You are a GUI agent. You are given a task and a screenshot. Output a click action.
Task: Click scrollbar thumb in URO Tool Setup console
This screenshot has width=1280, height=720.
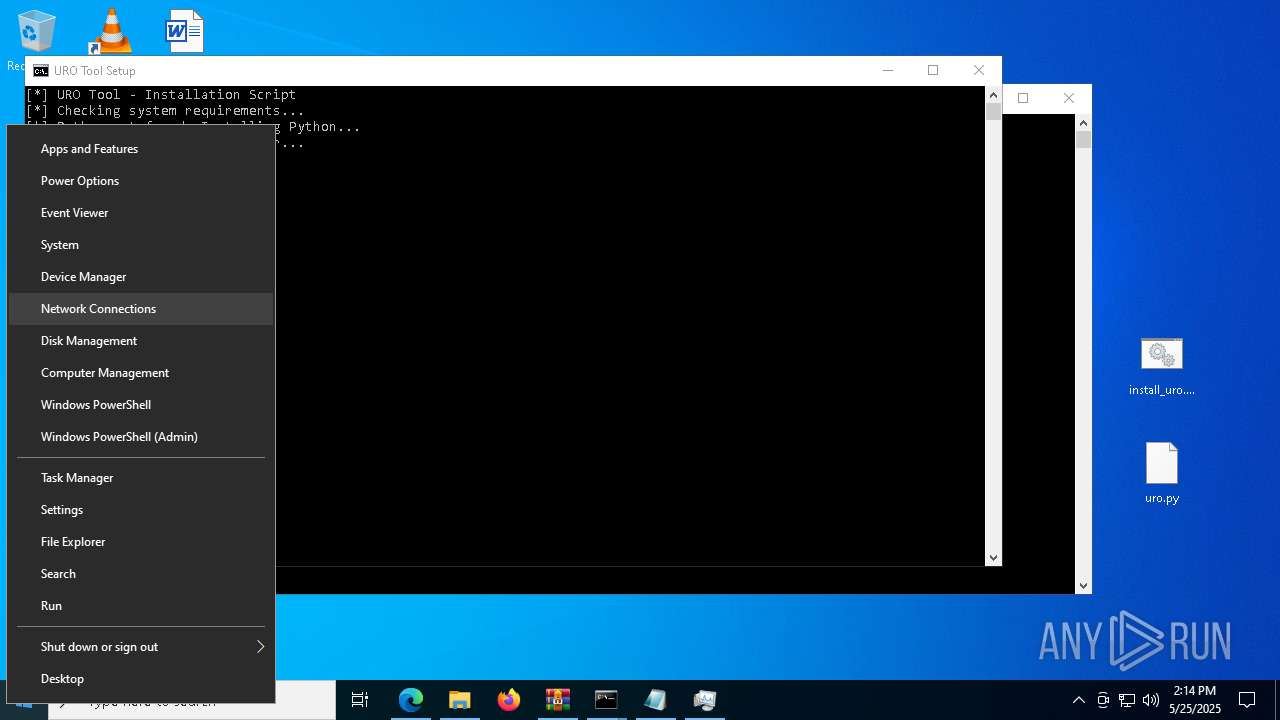click(x=993, y=111)
